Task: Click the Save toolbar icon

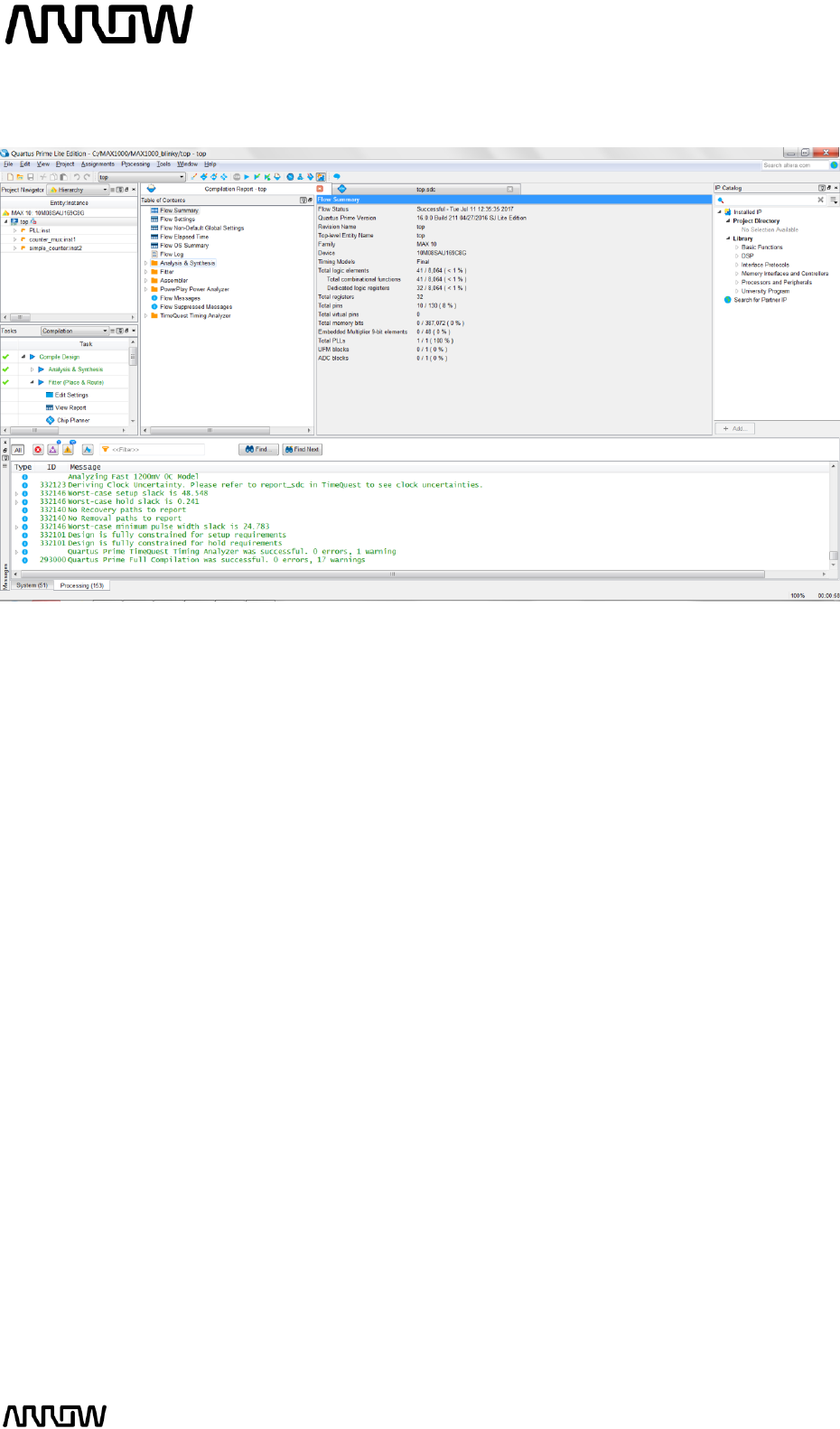Action: tap(31, 177)
